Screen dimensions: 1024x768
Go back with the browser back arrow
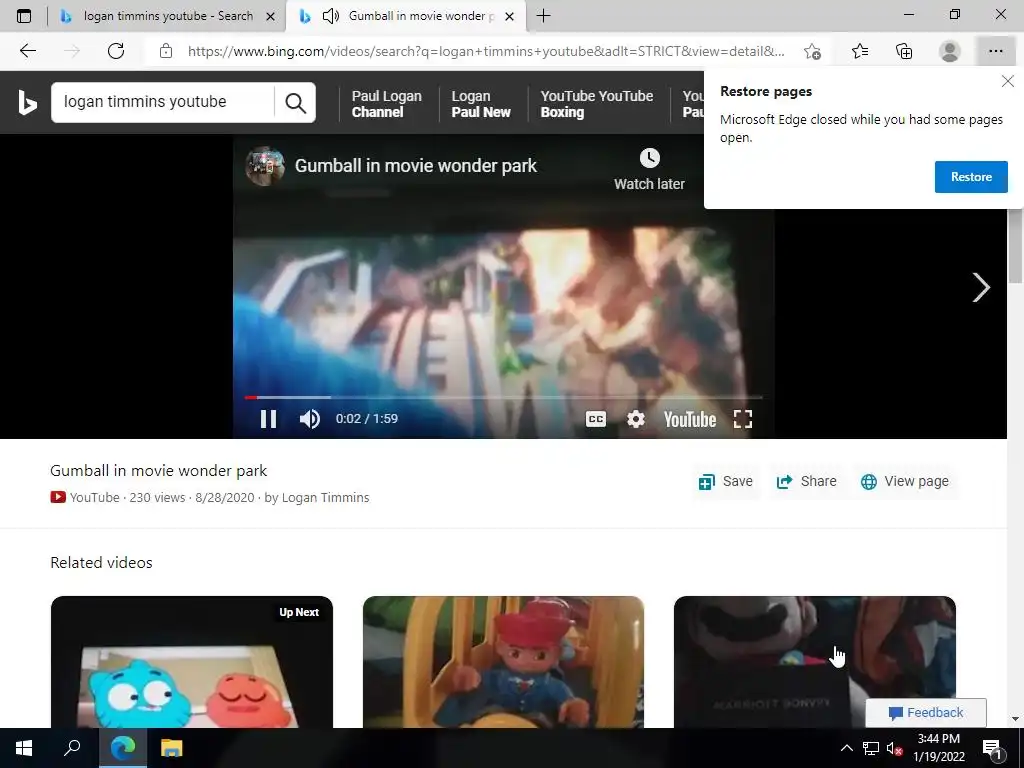pos(27,51)
